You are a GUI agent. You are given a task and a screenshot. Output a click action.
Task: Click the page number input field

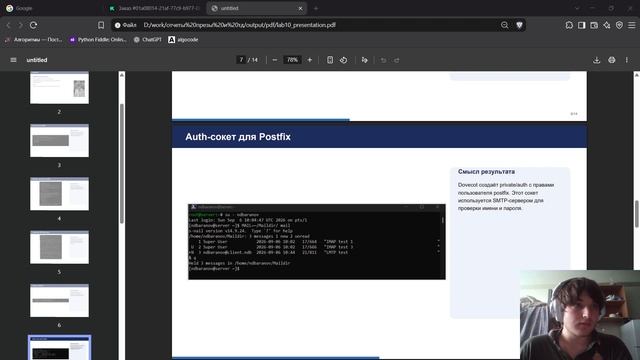click(241, 60)
